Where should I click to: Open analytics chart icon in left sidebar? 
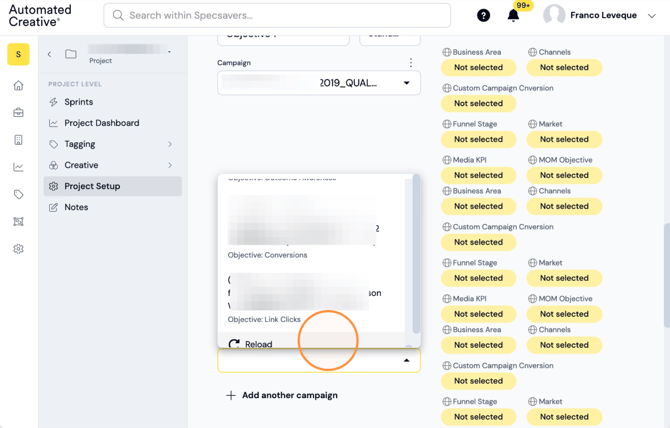tap(18, 167)
